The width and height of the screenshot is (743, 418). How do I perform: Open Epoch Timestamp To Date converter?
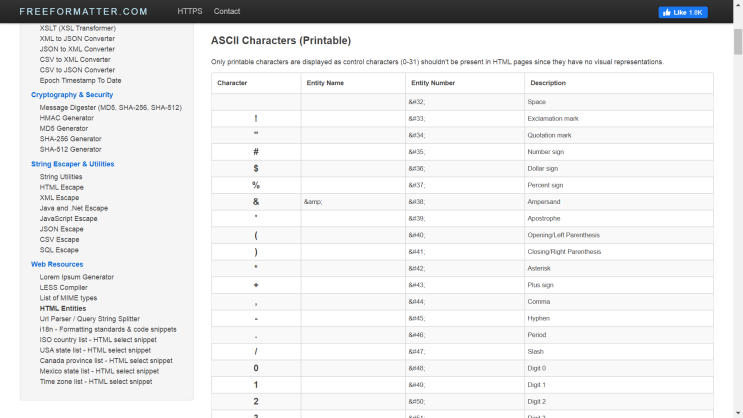click(81, 80)
